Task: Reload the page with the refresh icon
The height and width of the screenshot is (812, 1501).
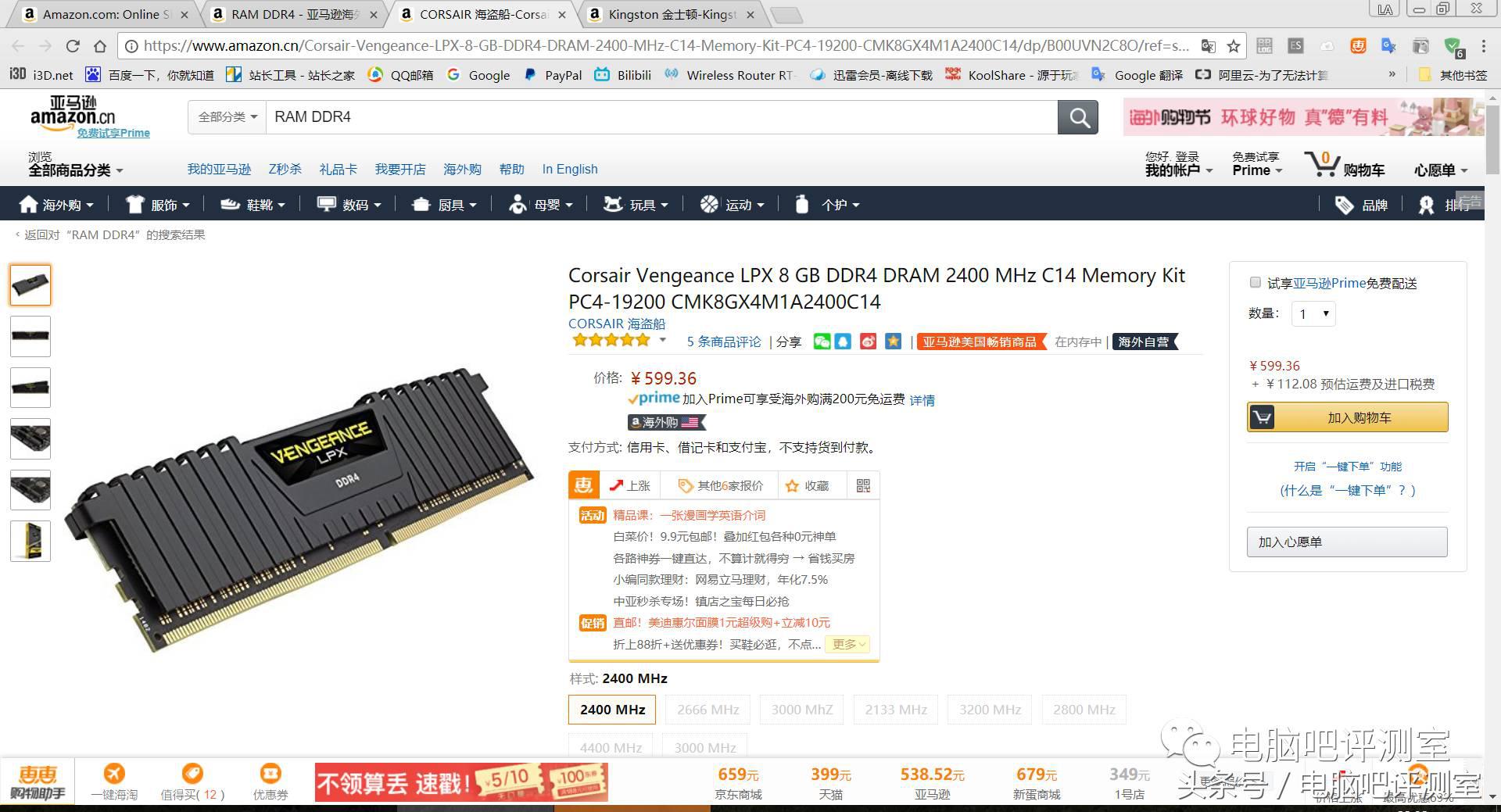Action: pos(73,46)
